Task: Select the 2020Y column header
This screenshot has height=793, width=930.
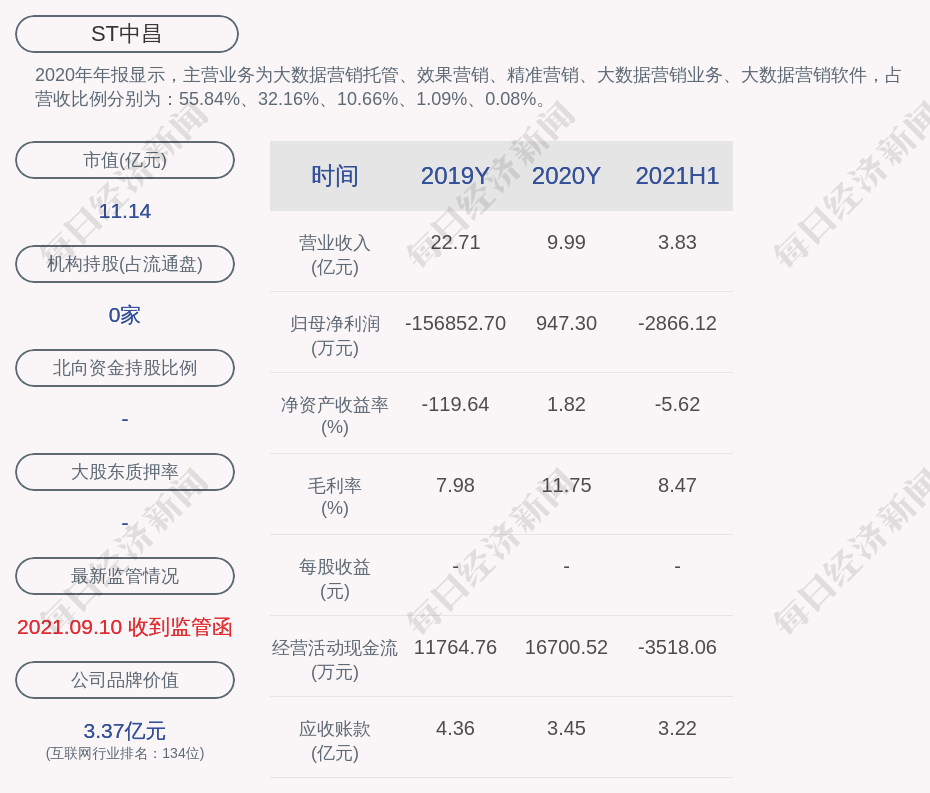Action: 566,176
